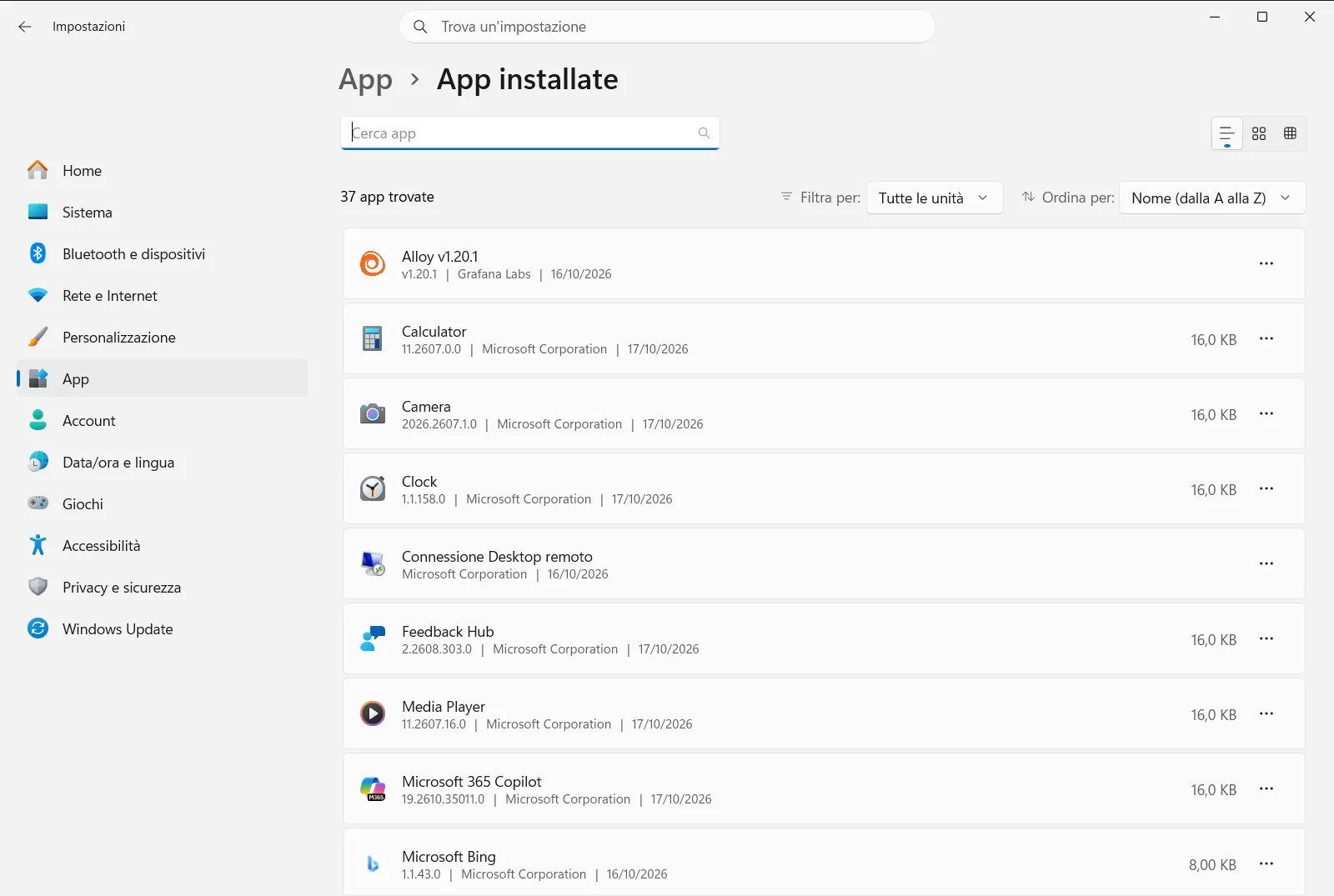Open Bluetooth e dispositivi section
The width and height of the screenshot is (1334, 896).
(163, 253)
